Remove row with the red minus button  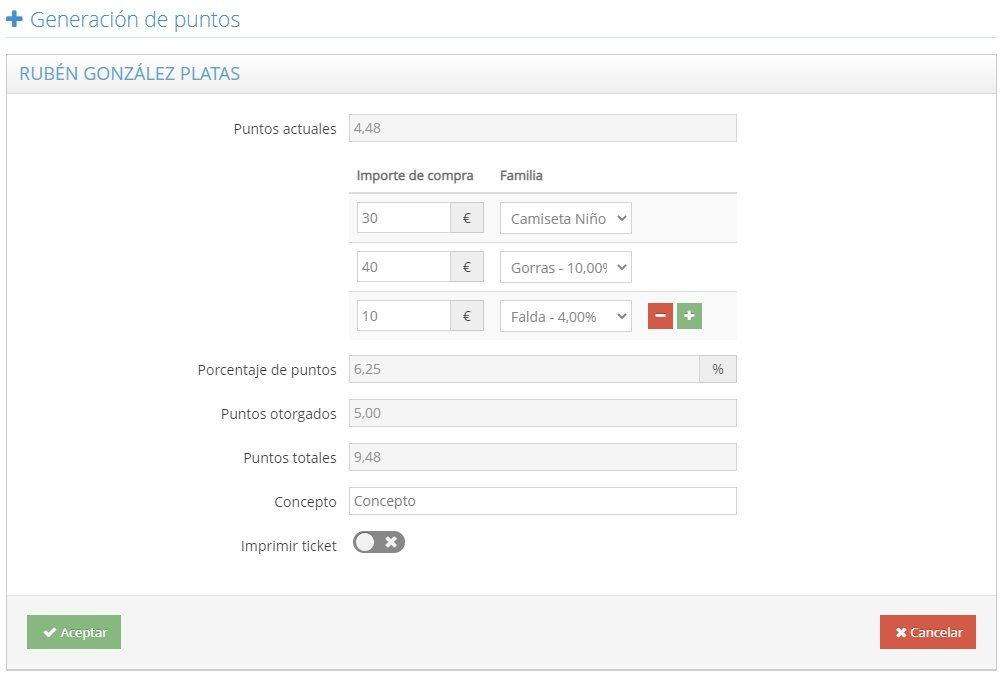660,316
